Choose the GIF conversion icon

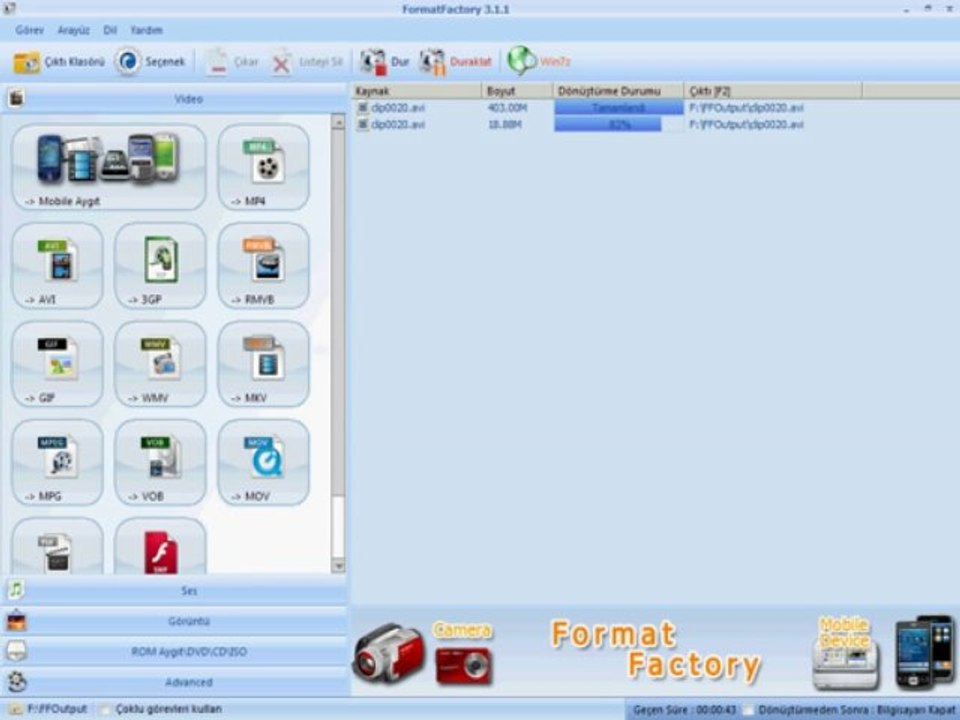(58, 364)
